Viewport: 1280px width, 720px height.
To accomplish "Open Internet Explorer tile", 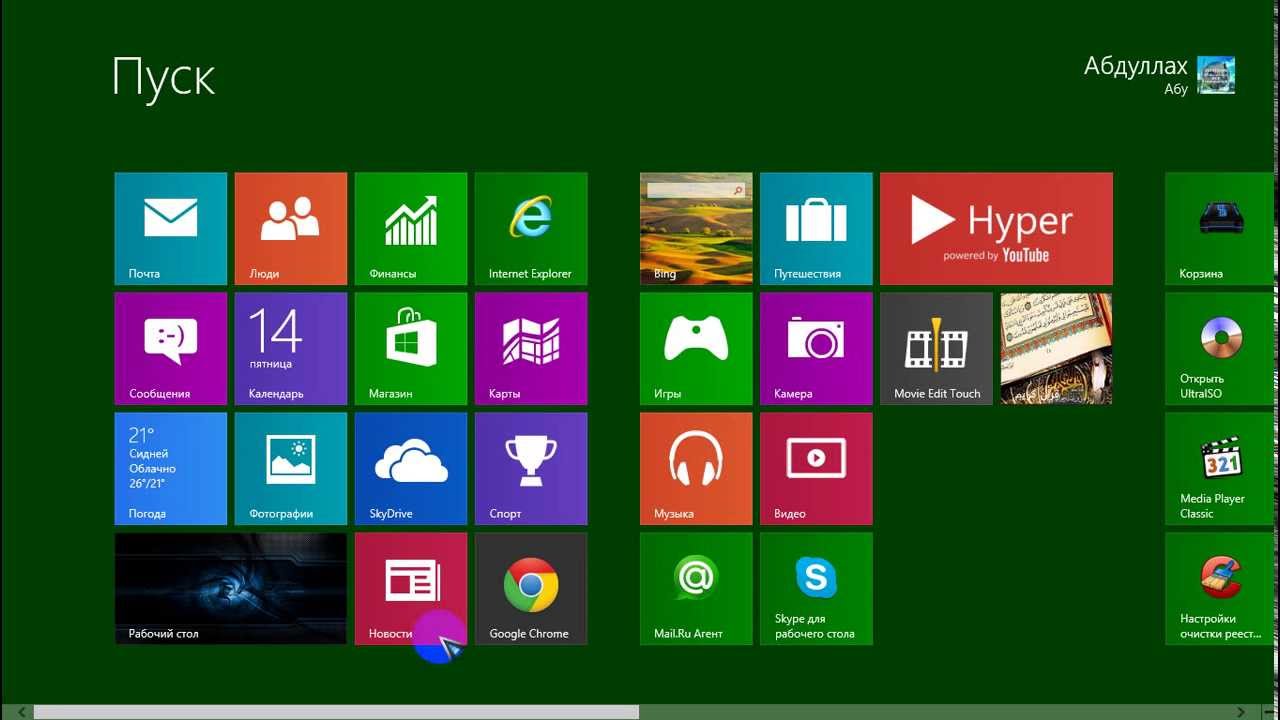I will 531,229.
